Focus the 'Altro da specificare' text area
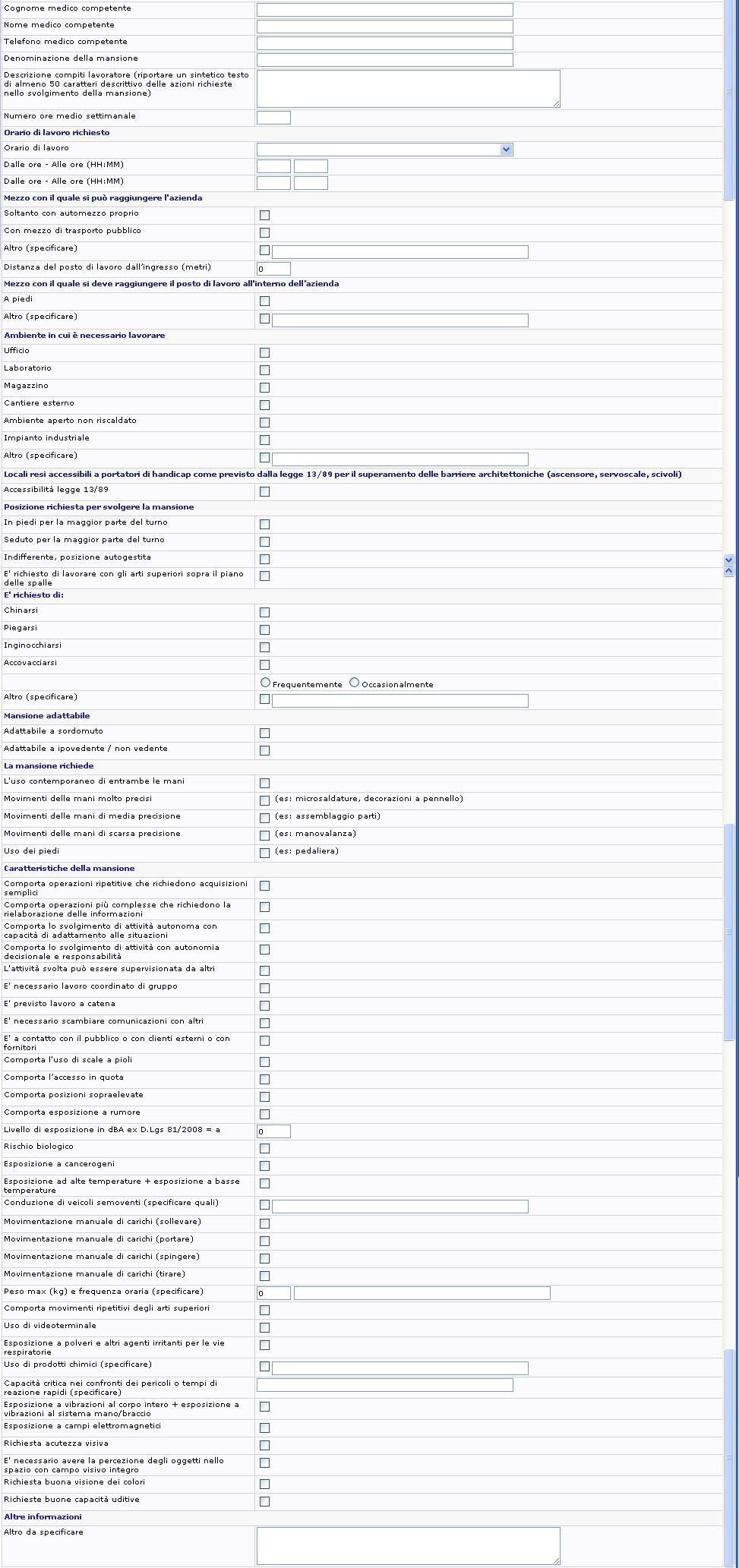 tap(408, 1545)
